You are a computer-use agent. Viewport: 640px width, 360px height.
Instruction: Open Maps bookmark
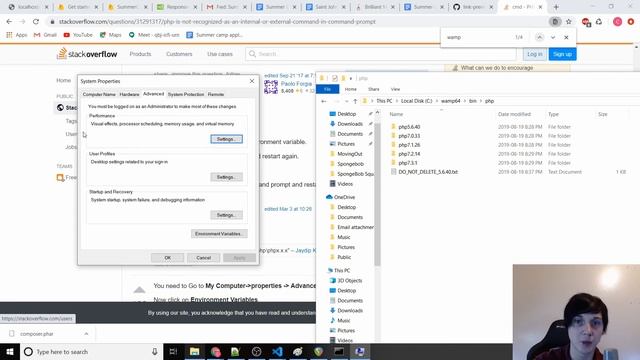coord(111,35)
